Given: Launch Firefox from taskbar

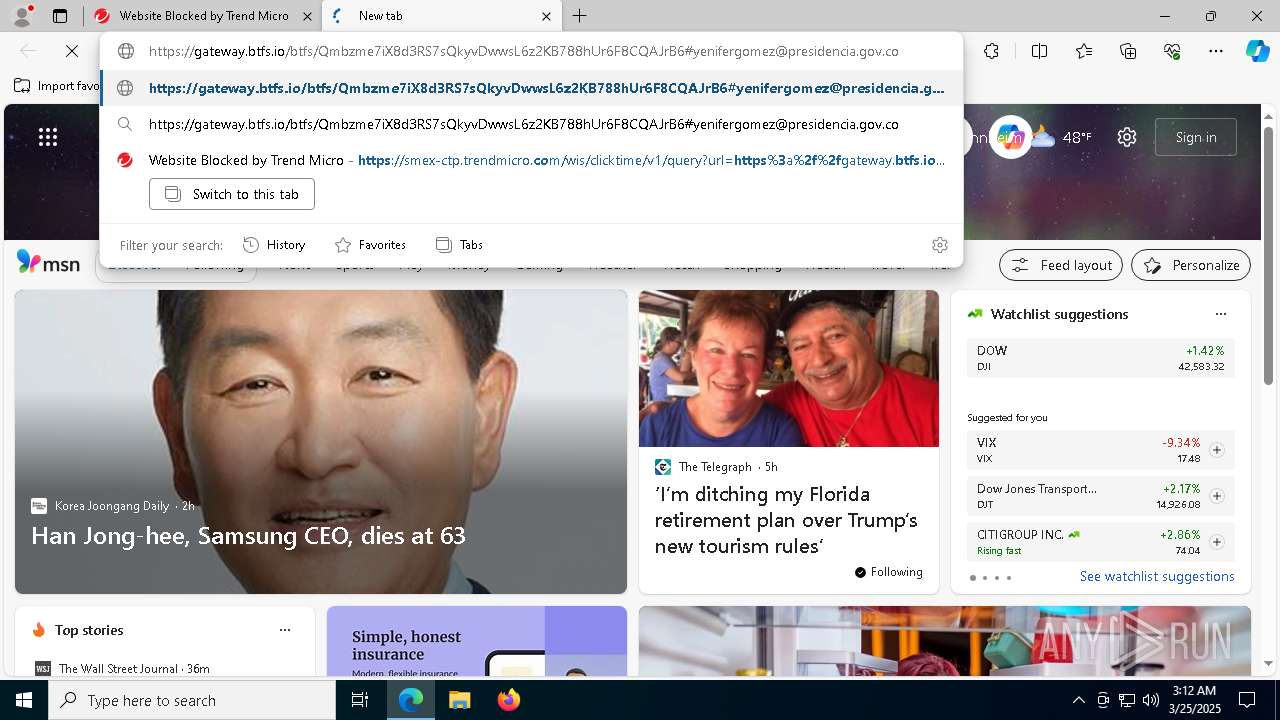Looking at the screenshot, I should [508, 700].
